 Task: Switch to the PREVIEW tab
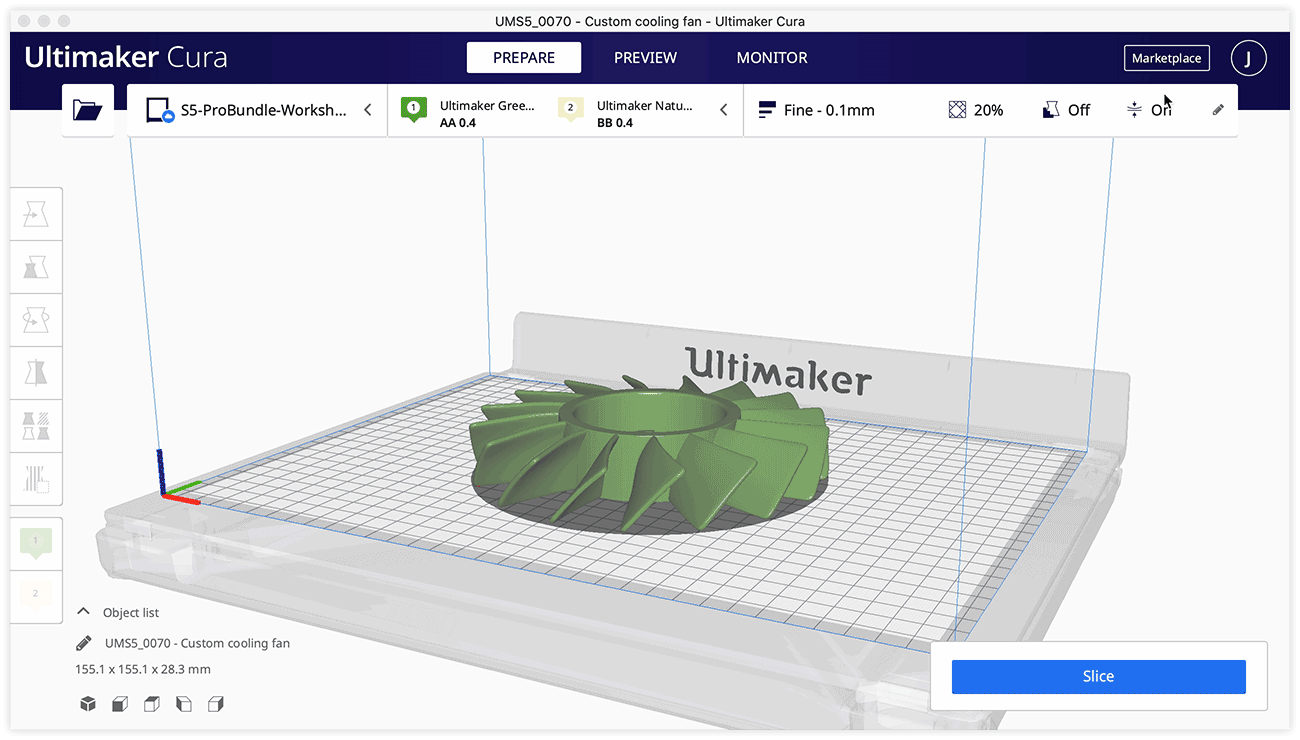(x=645, y=58)
